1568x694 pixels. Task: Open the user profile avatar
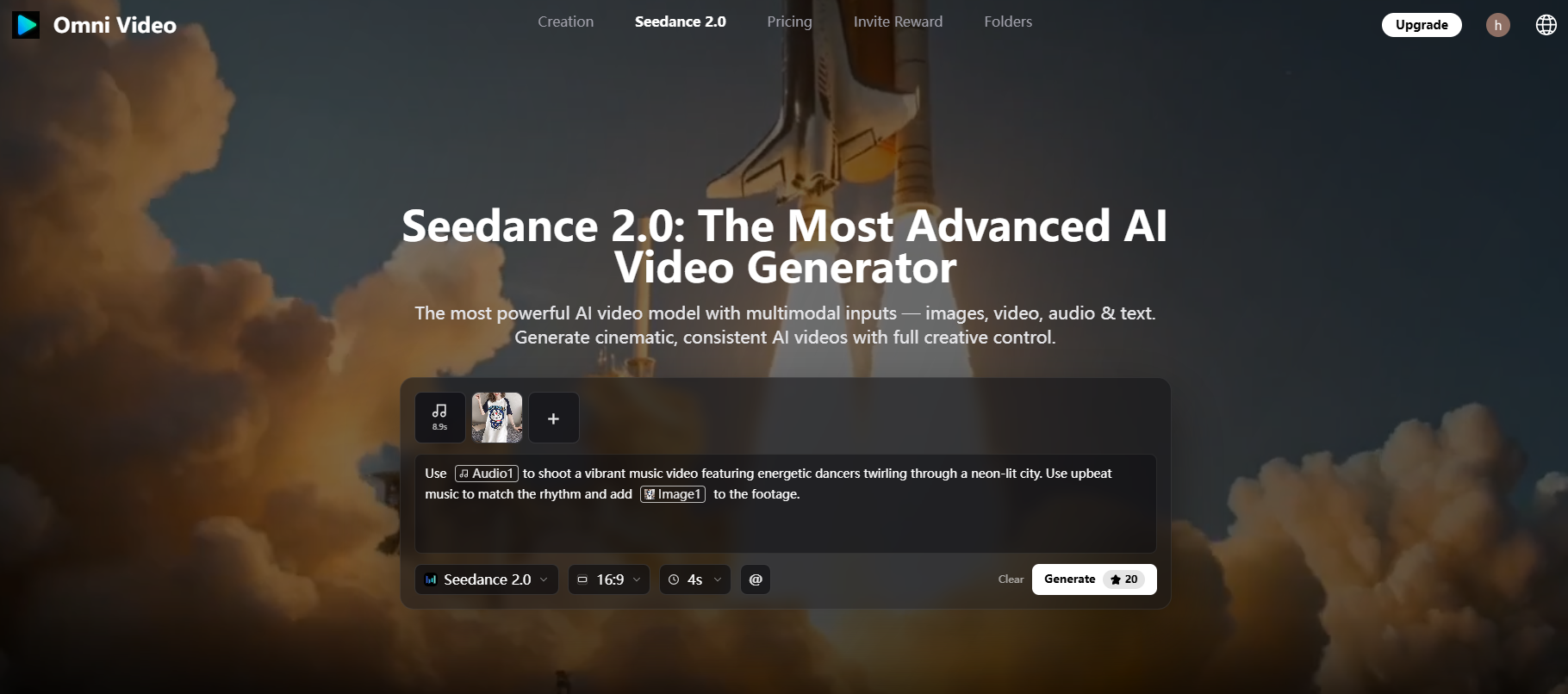pos(1497,25)
